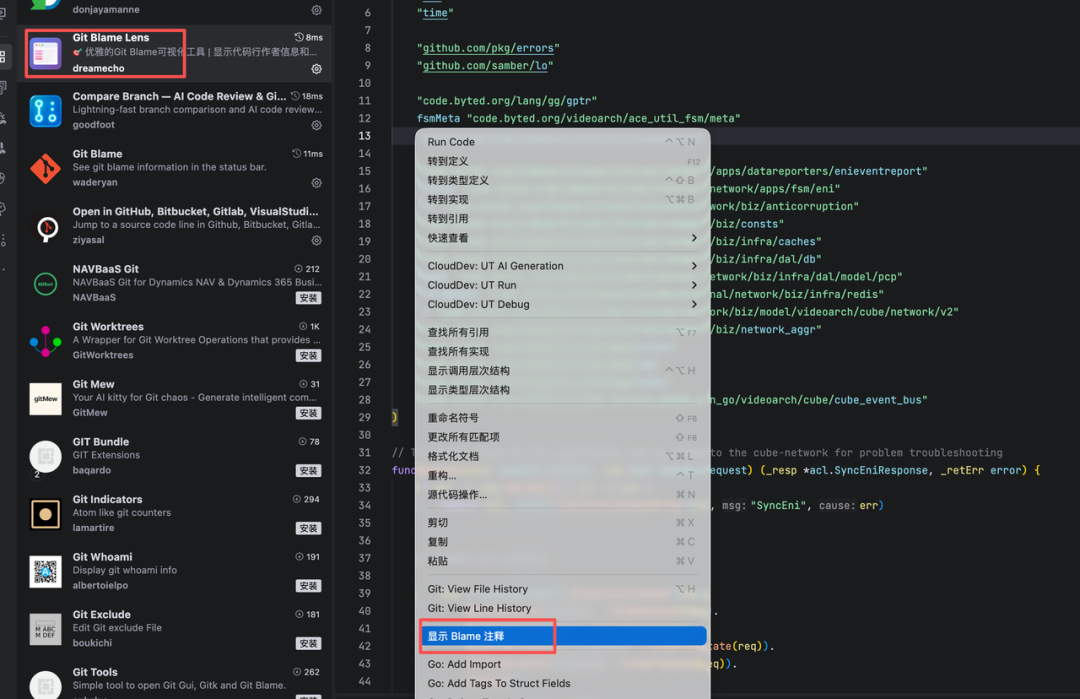This screenshot has height=699, width=1080.
Task: Click Compare Branch extension icon
Action: click(45, 111)
